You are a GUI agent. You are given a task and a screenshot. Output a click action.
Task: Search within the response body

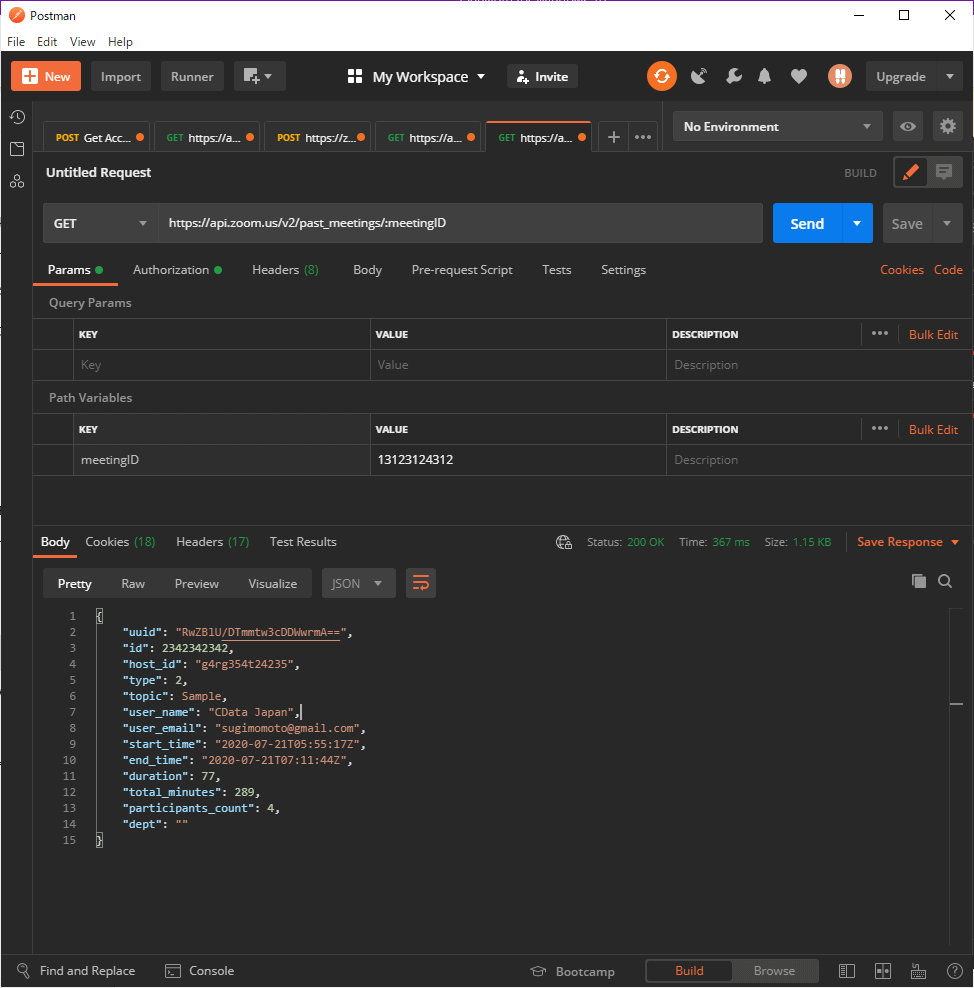click(x=945, y=581)
